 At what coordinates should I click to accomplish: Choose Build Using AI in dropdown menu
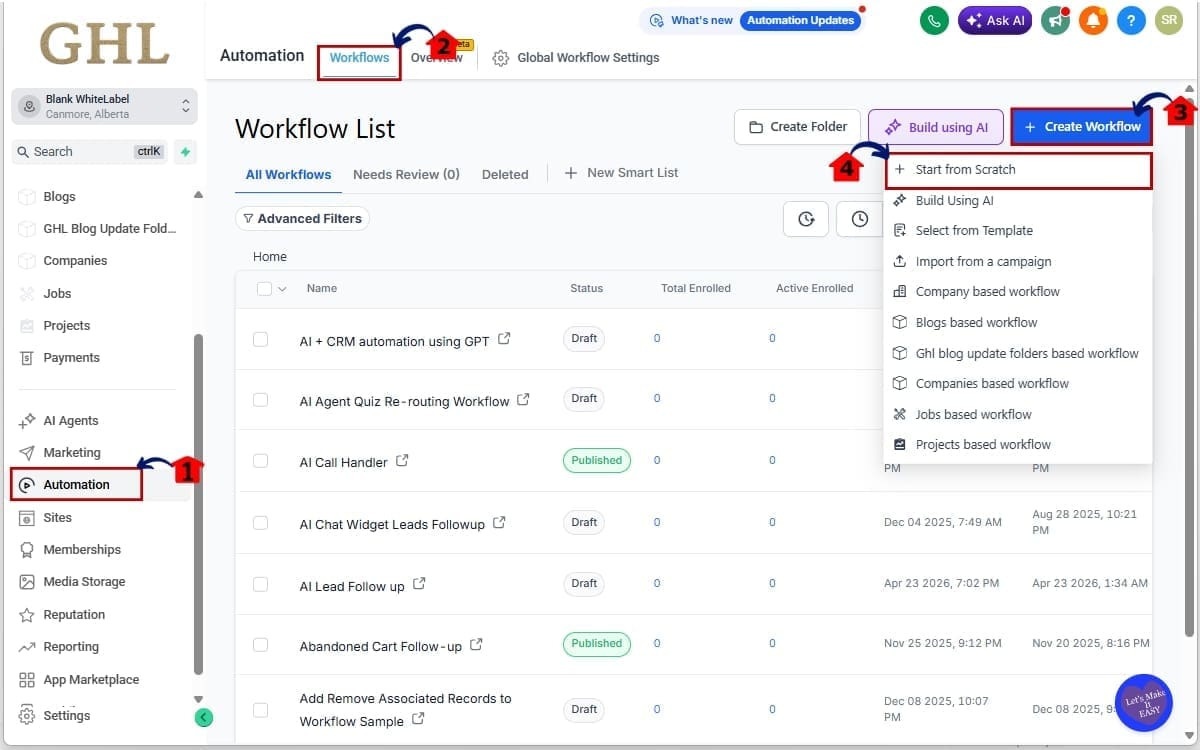click(1018, 201)
